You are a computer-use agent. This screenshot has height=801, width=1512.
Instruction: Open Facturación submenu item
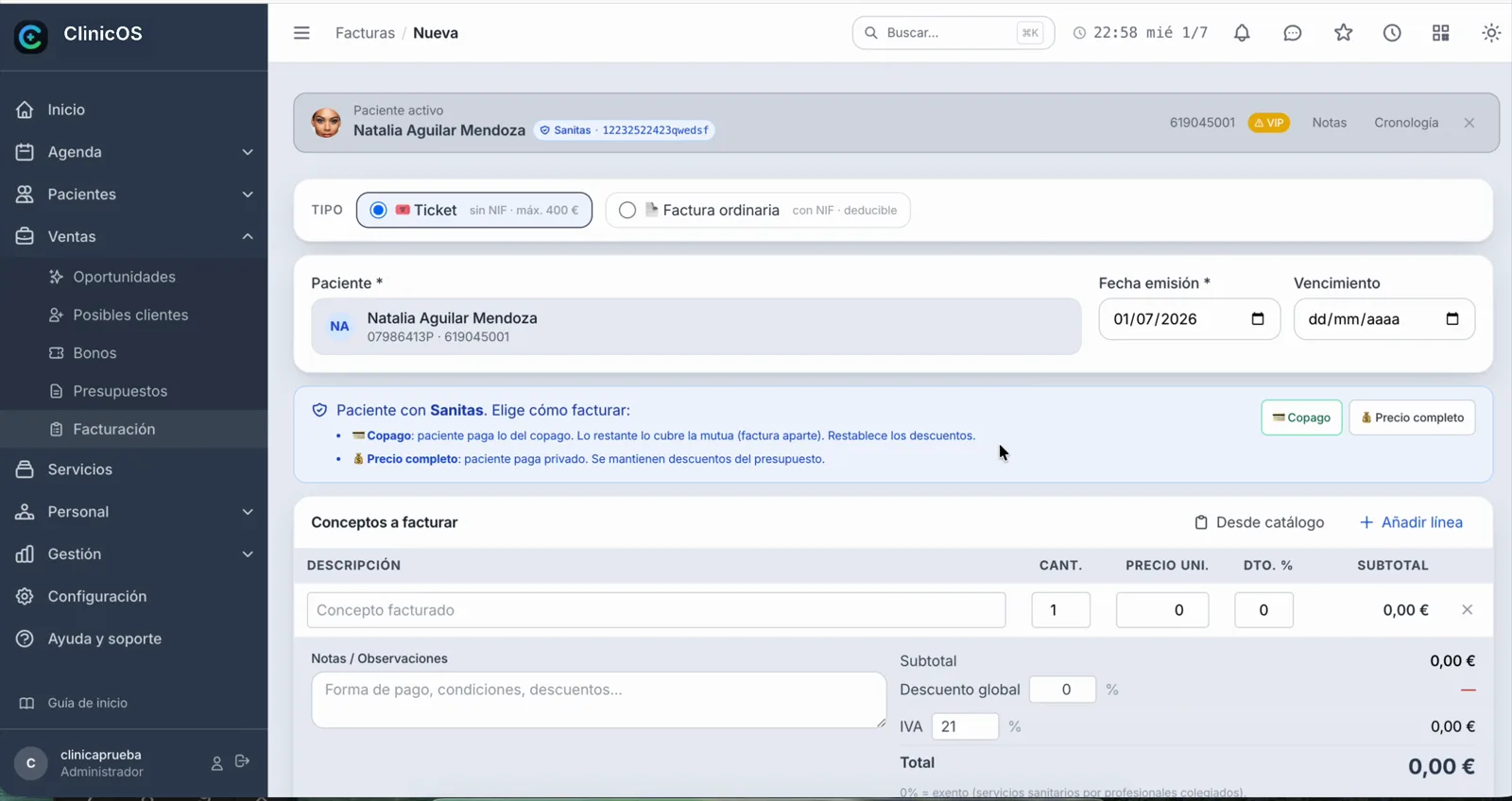pos(133,429)
